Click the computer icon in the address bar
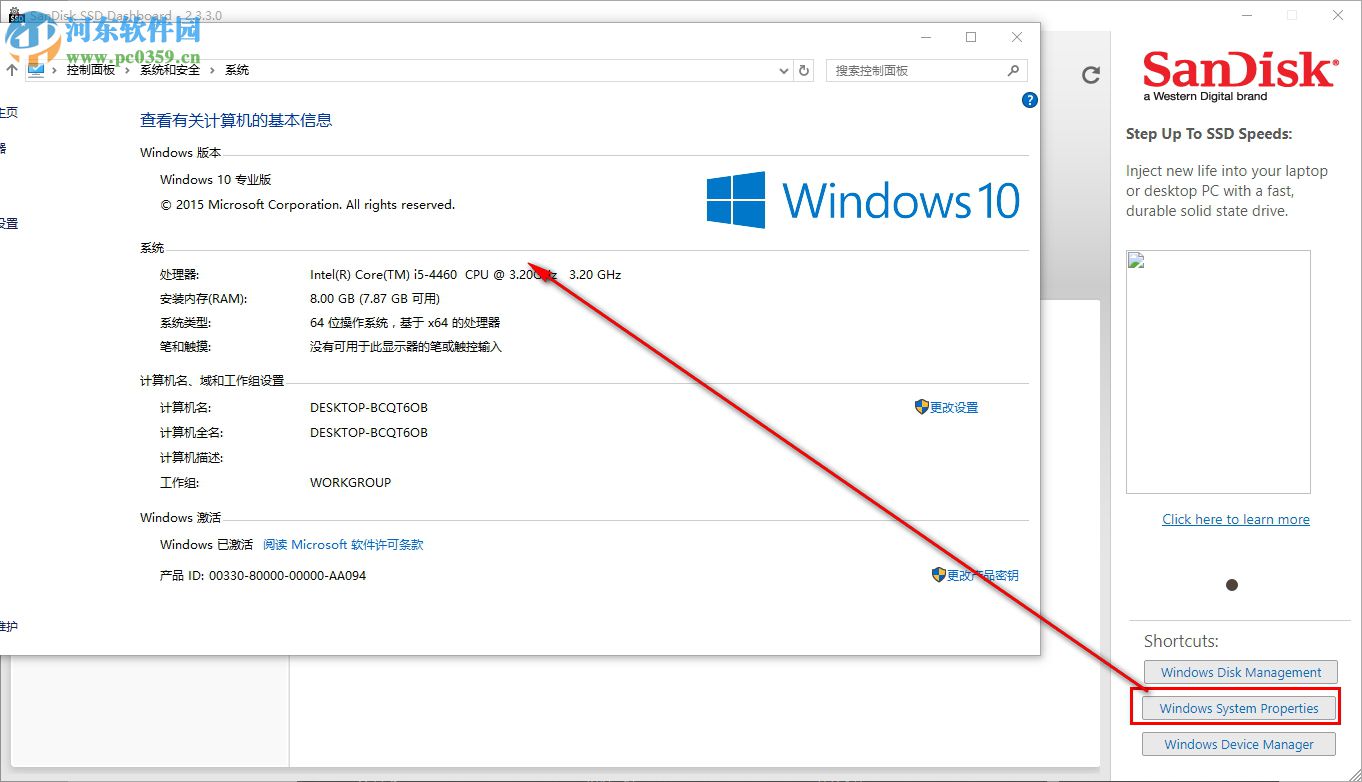 pyautogui.click(x=36, y=70)
